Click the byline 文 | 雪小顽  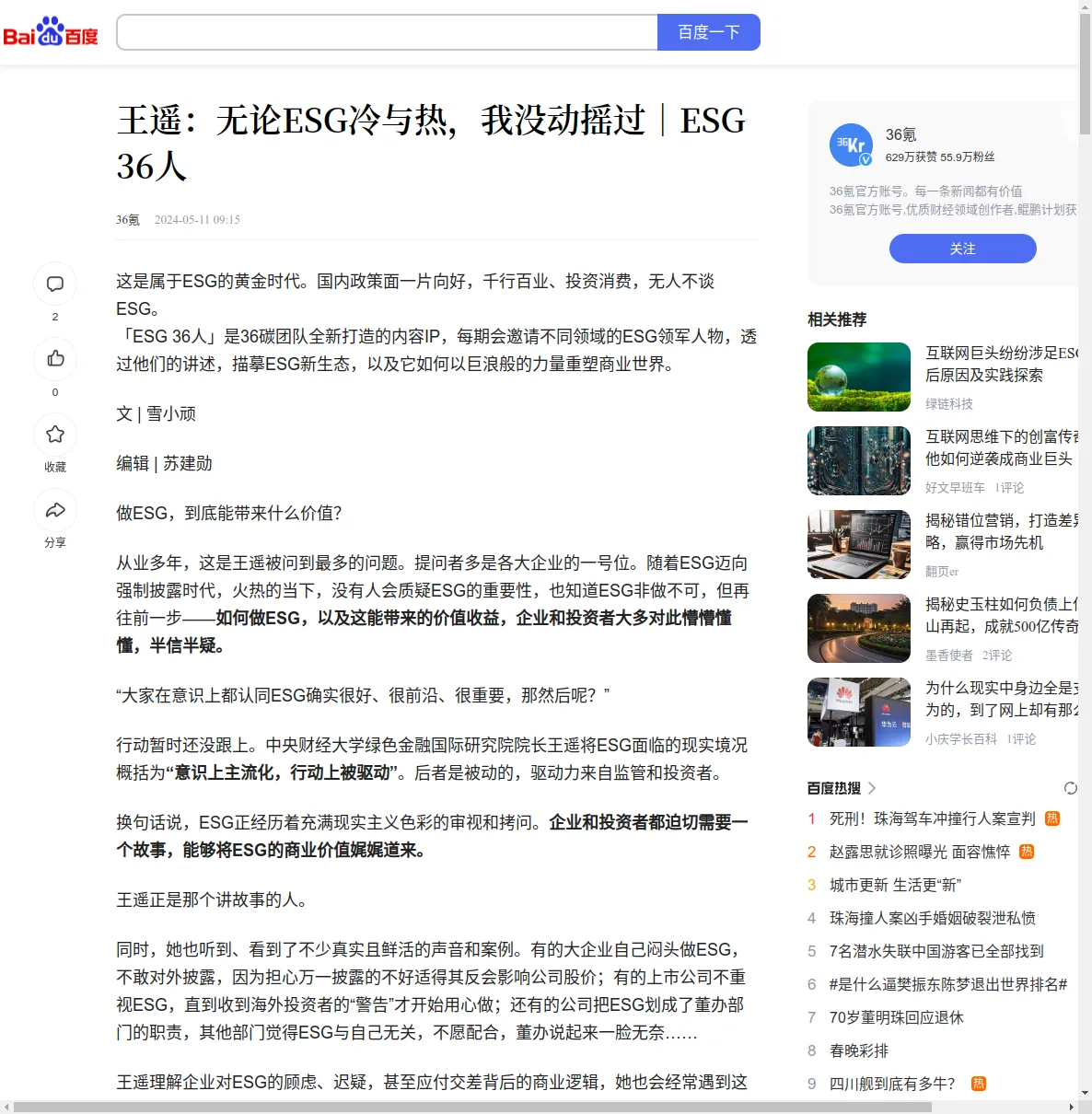click(156, 413)
